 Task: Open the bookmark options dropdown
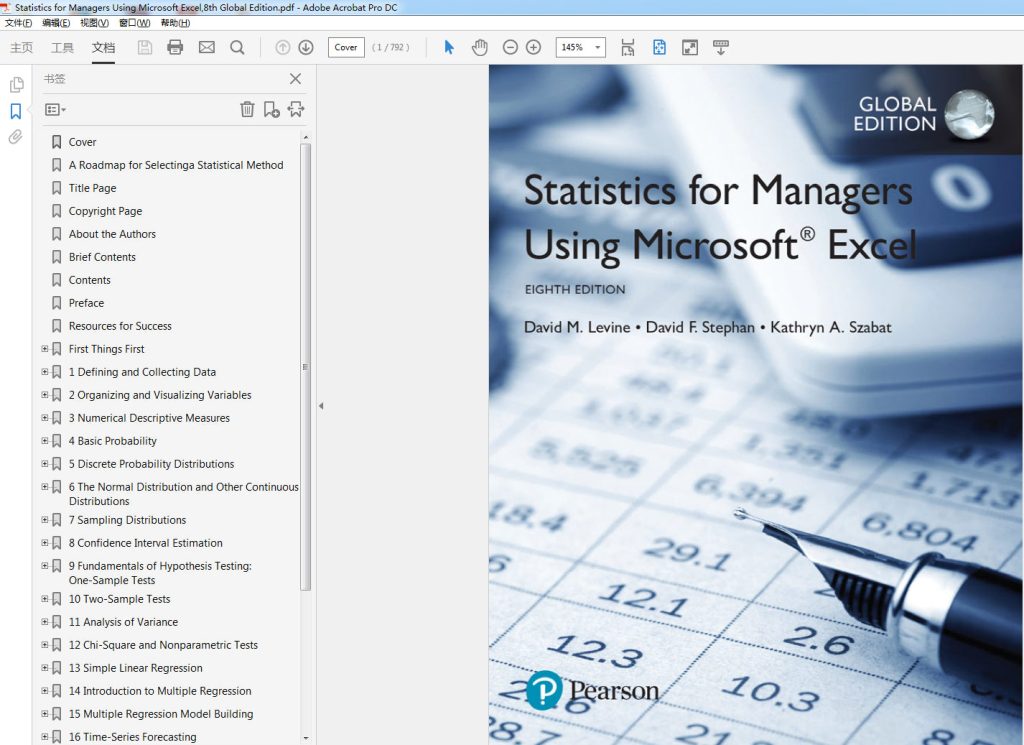(53, 109)
